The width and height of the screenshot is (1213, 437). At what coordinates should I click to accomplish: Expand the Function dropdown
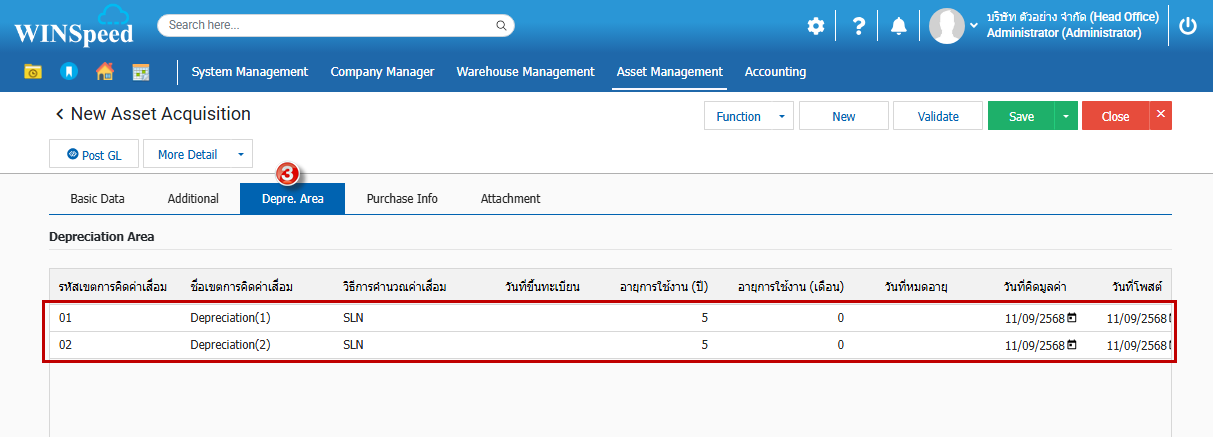(x=781, y=117)
